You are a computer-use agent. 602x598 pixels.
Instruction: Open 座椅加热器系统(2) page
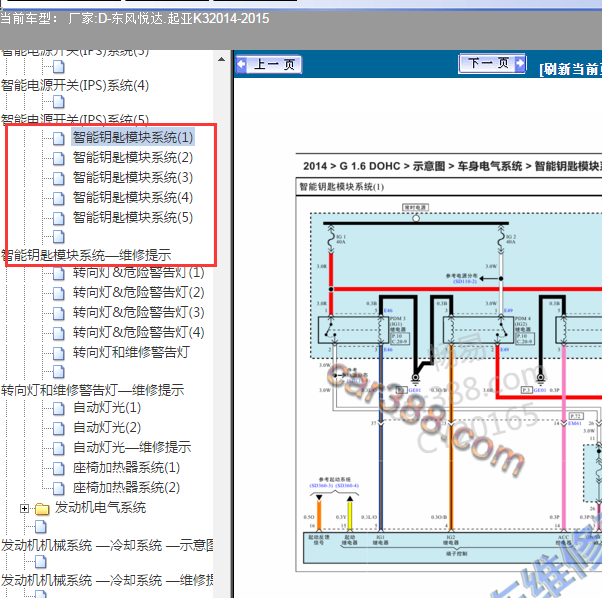[126, 487]
